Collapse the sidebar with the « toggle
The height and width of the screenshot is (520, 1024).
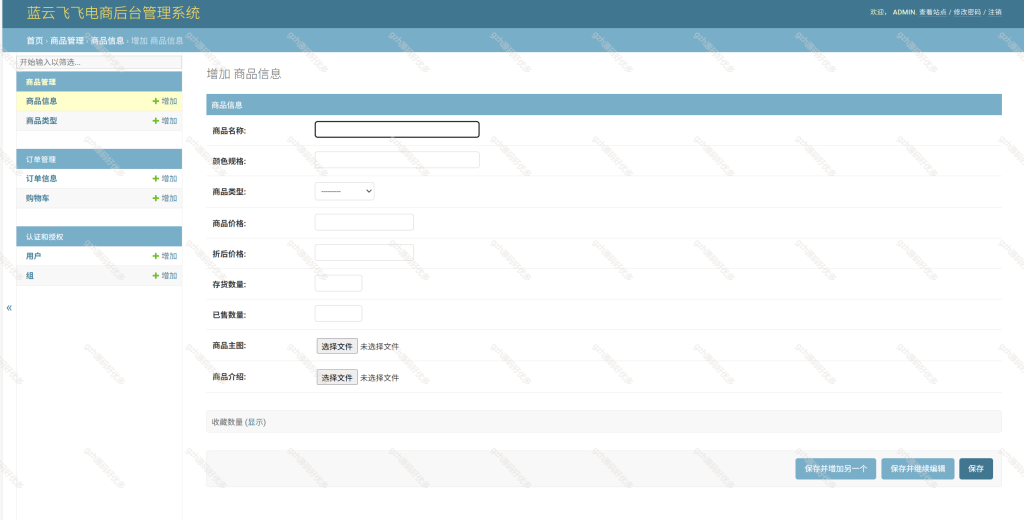click(x=8, y=308)
